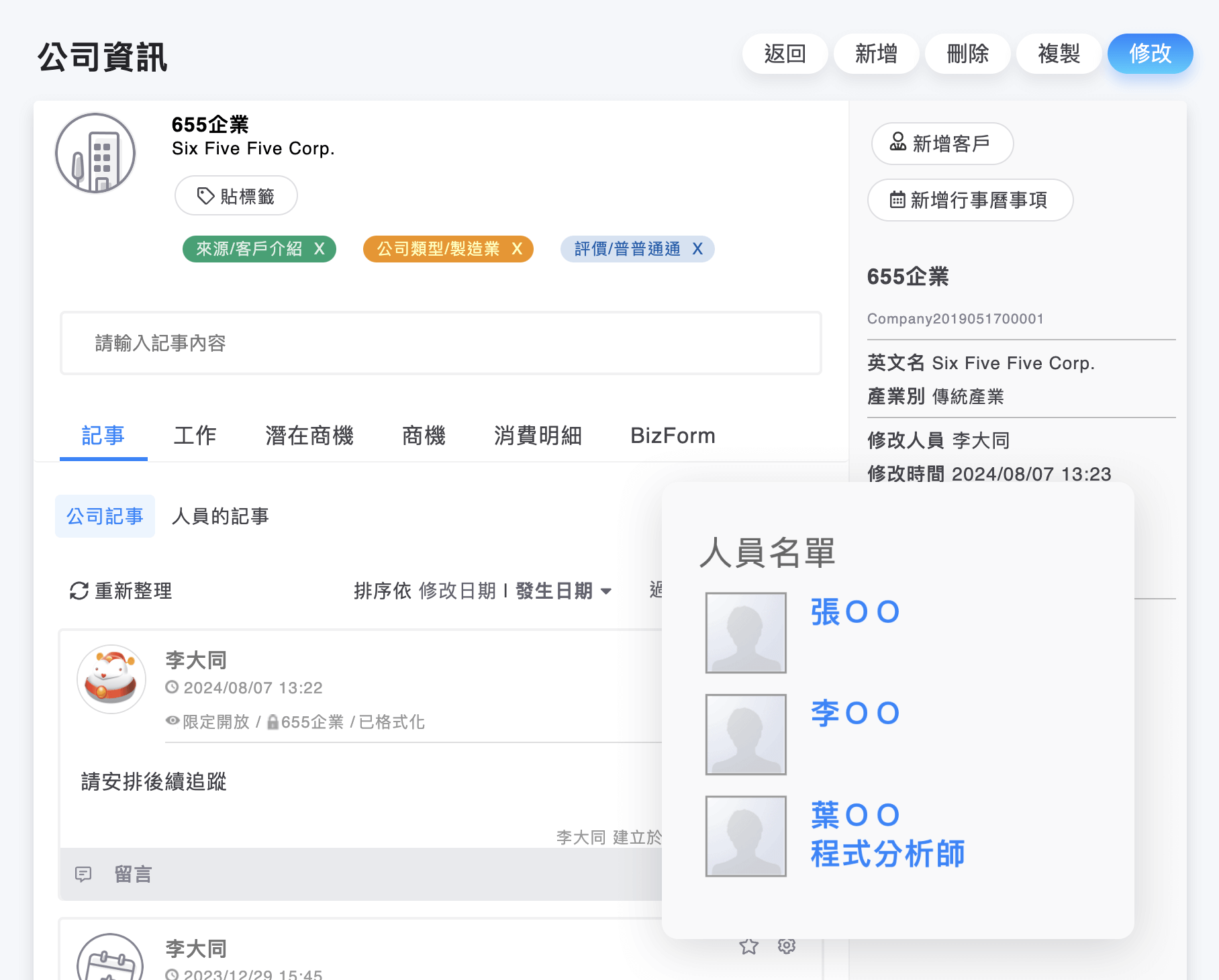The image size is (1219, 980).
Task: Click the tag icon in 貼標籤
Action: point(205,196)
